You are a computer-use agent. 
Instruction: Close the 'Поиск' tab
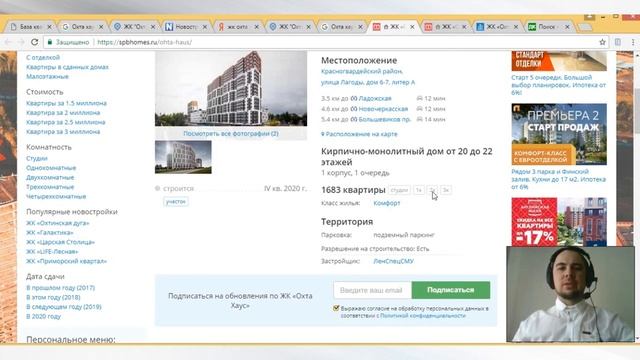point(567,27)
